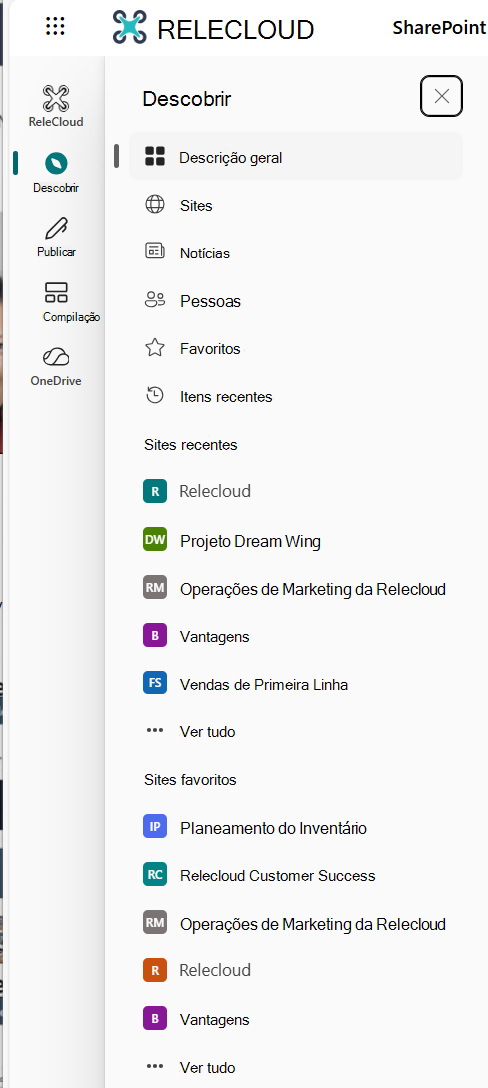Open ReleCloud home in the app bar
The width and height of the screenshot is (488, 1088).
coord(56,106)
